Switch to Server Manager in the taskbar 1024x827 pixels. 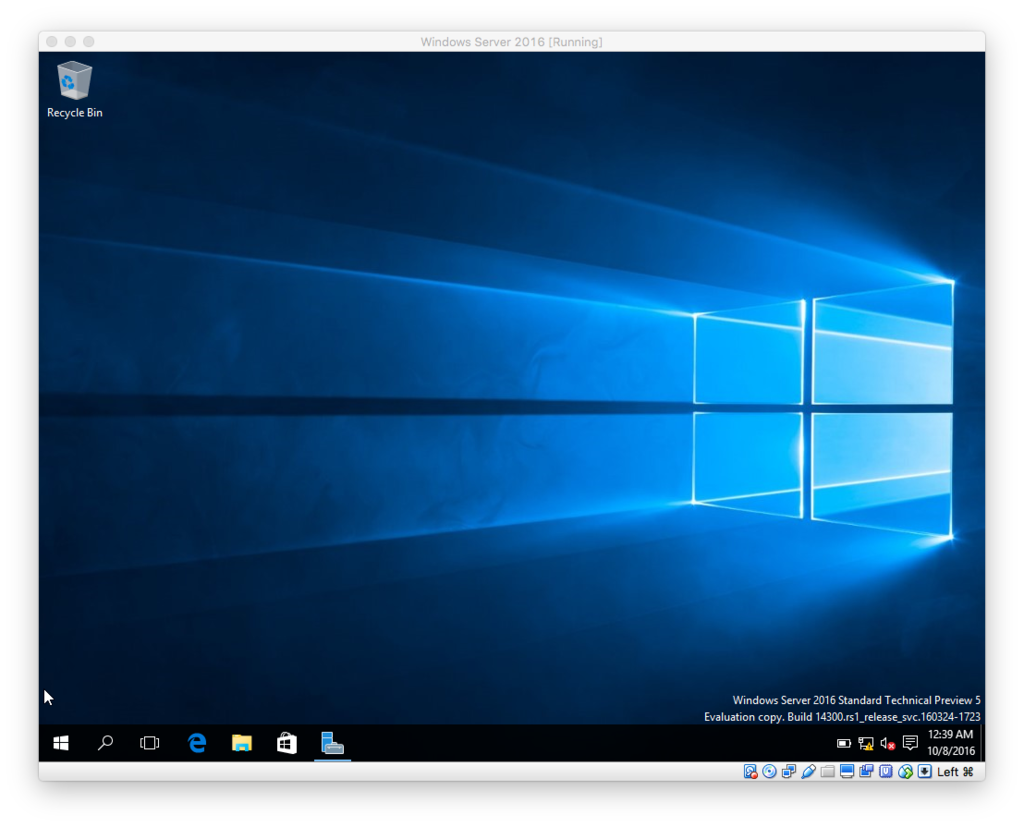coord(332,743)
